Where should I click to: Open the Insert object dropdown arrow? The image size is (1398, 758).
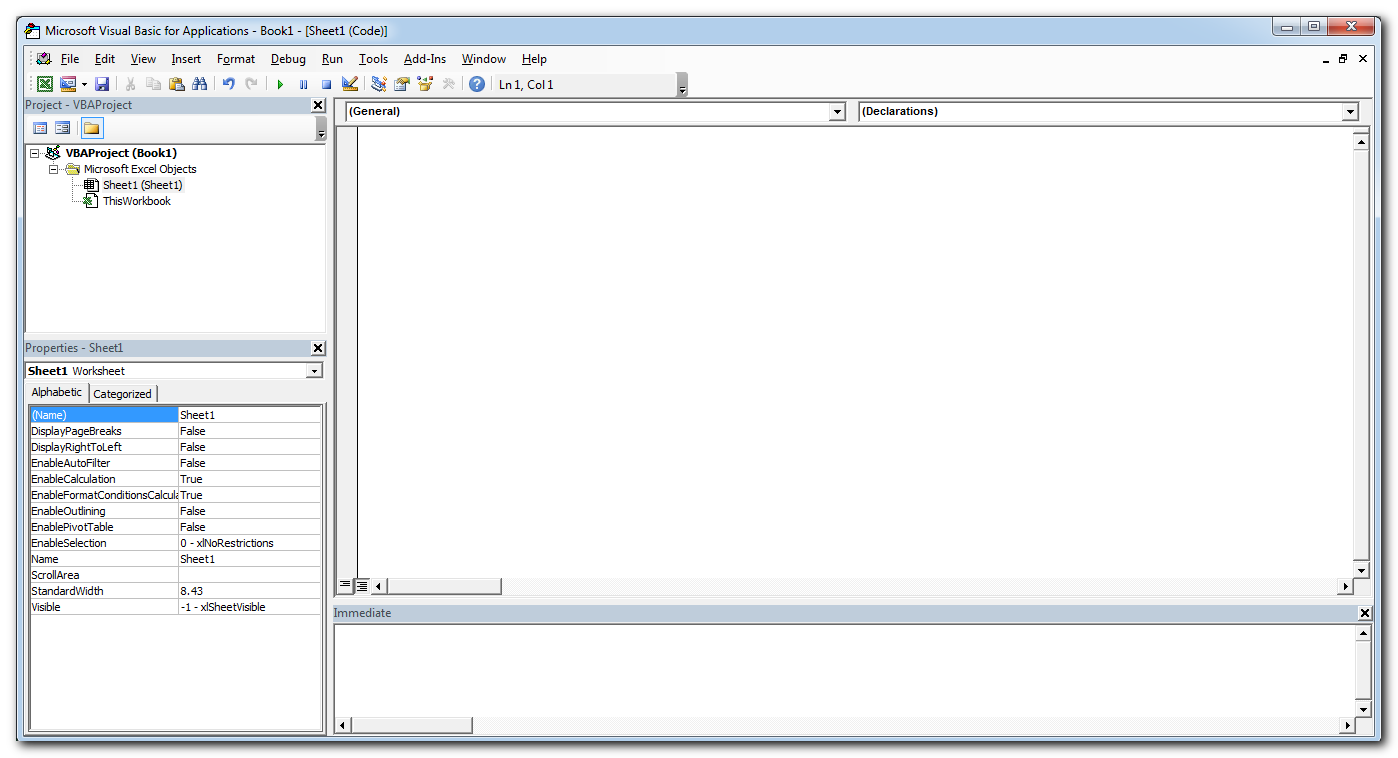pyautogui.click(x=84, y=85)
